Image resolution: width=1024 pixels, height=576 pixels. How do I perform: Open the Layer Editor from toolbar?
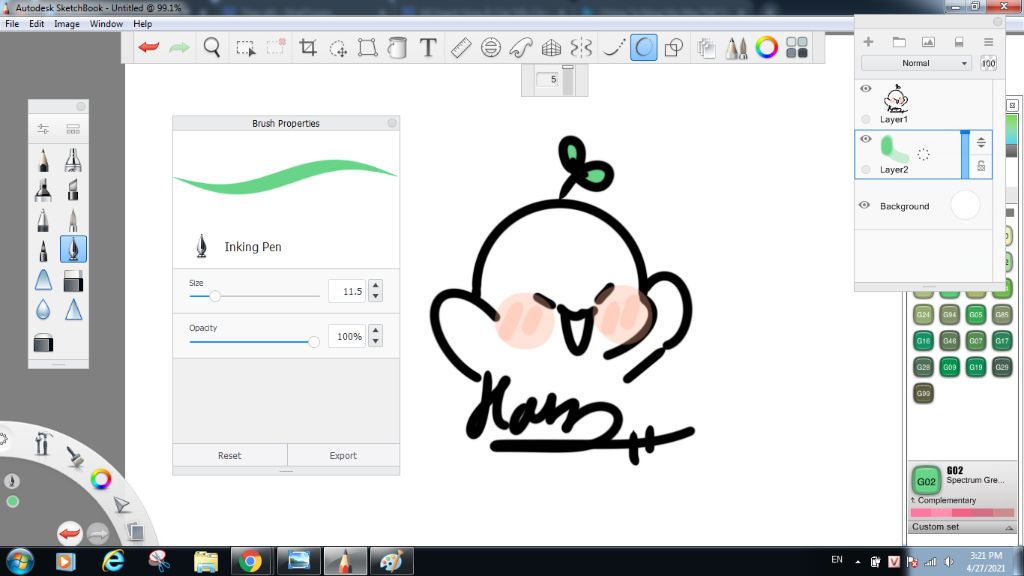[x=705, y=48]
